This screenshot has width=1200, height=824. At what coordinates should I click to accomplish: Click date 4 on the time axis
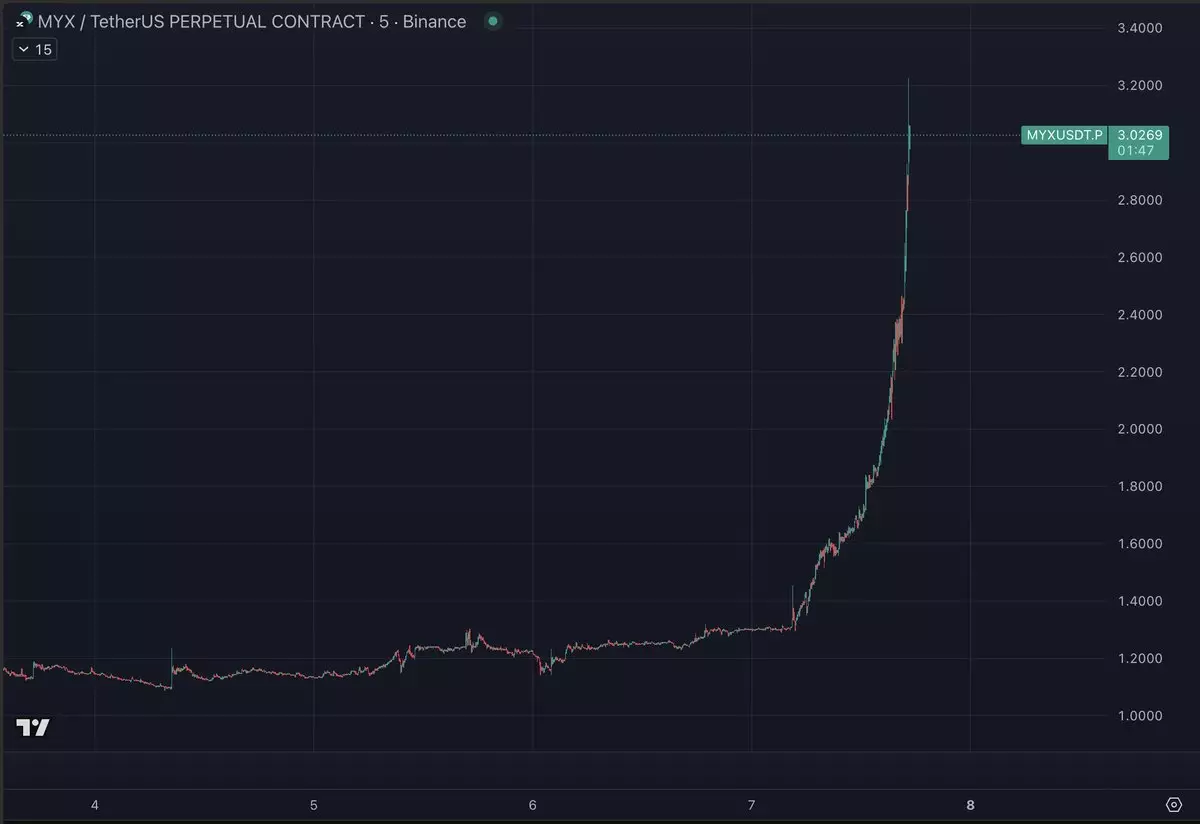[94, 805]
